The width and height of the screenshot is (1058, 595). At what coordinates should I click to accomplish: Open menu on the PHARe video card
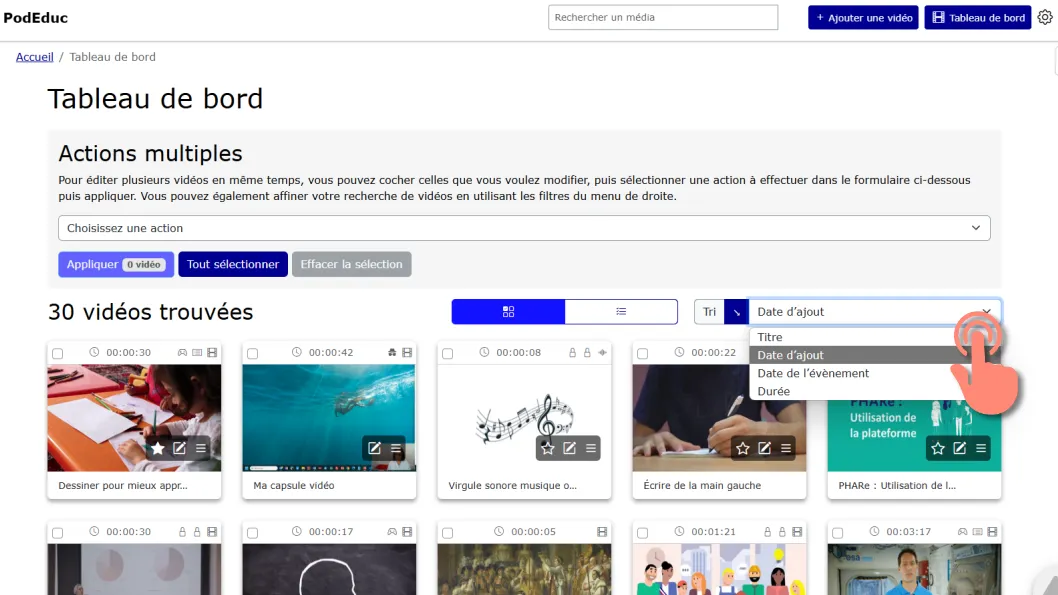(980, 448)
